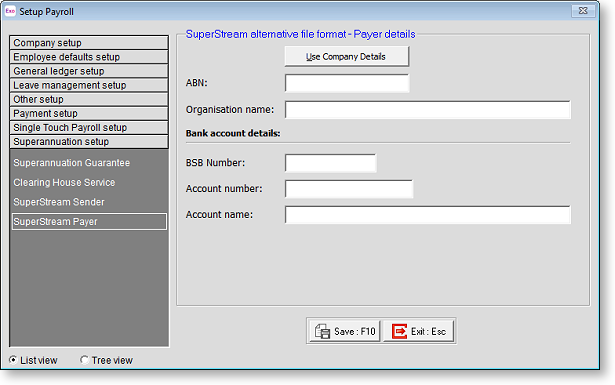The image size is (615, 385).
Task: Select Clearing House Service item
Action: click(x=64, y=182)
